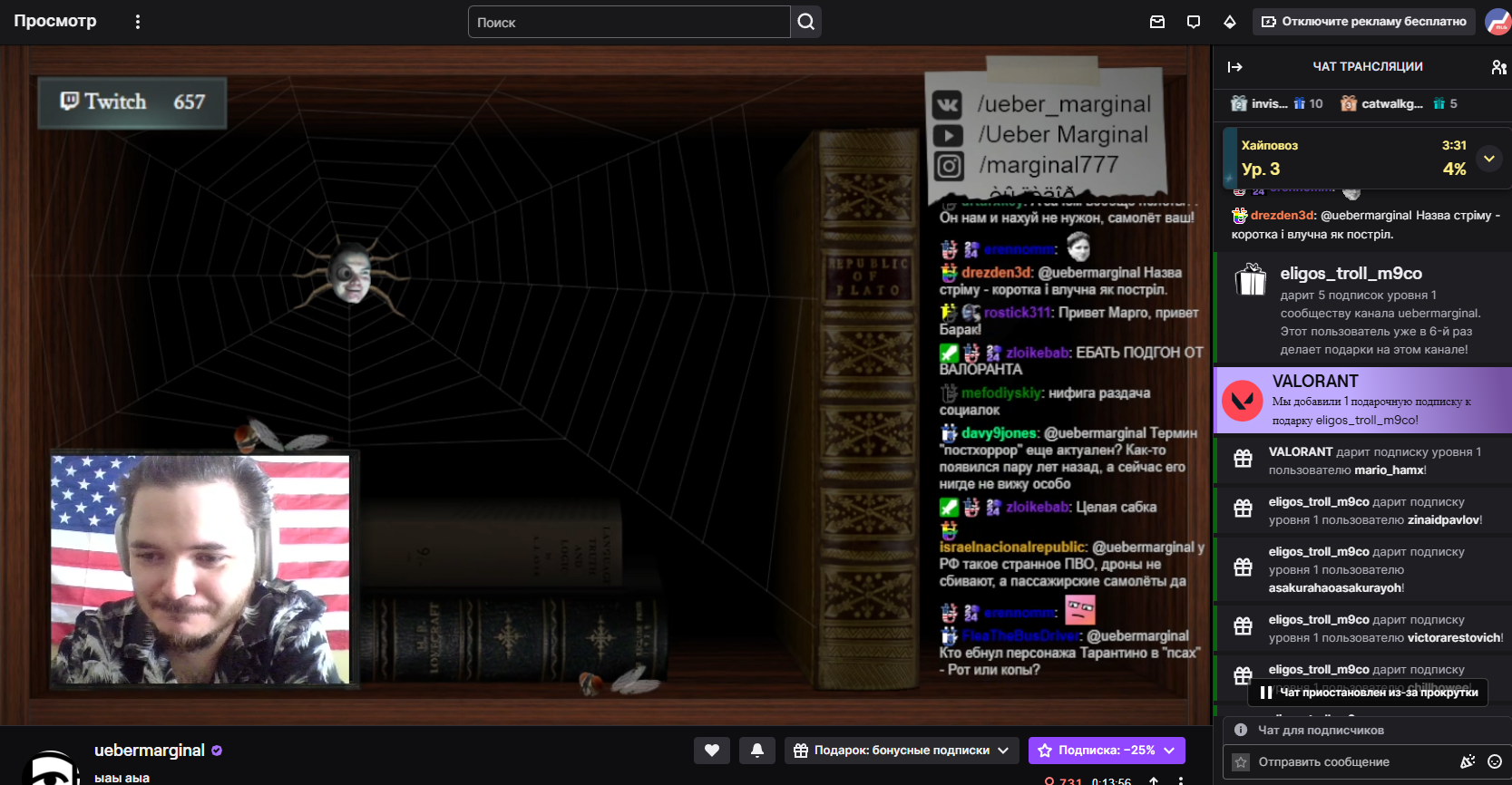Click the victorarestovich recipient name
The height and width of the screenshot is (785, 1512).
1454,638
